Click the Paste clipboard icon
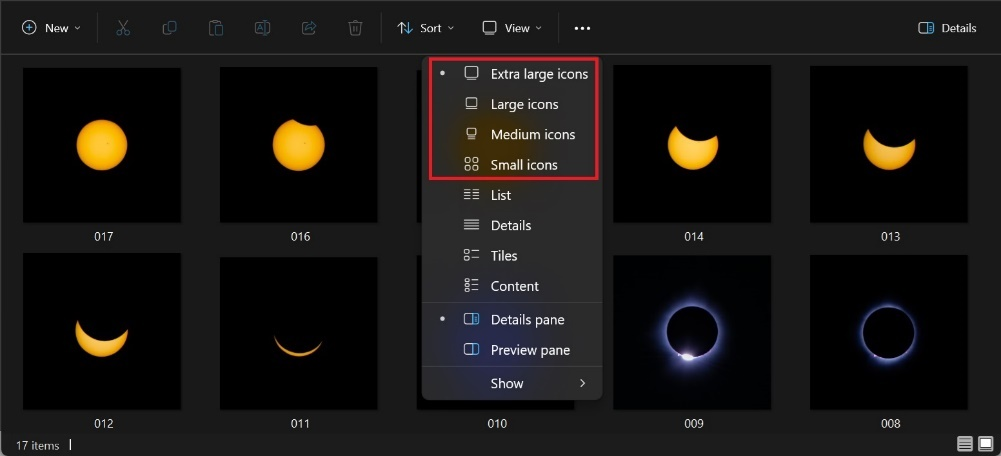1001x456 pixels. tap(216, 28)
